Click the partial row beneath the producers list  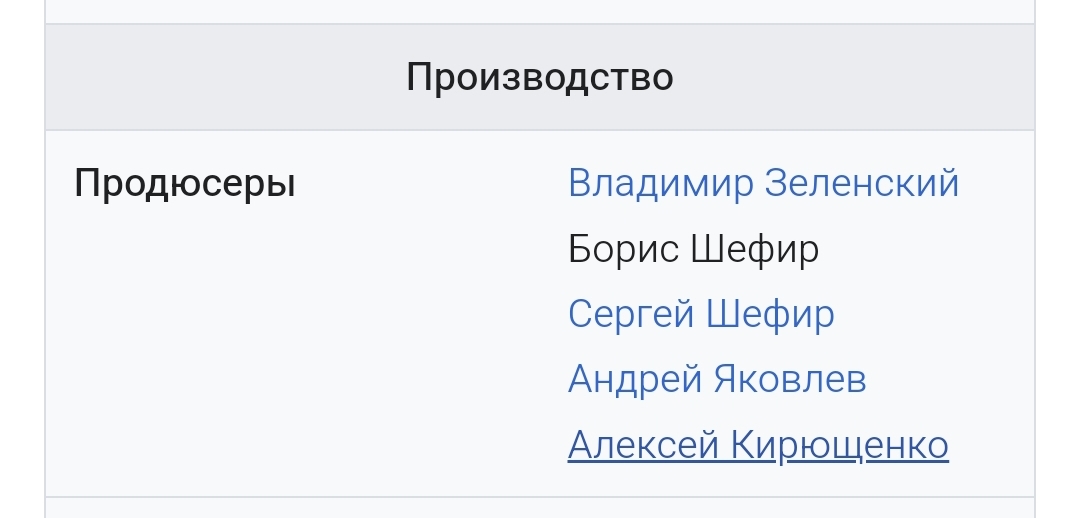539,508
